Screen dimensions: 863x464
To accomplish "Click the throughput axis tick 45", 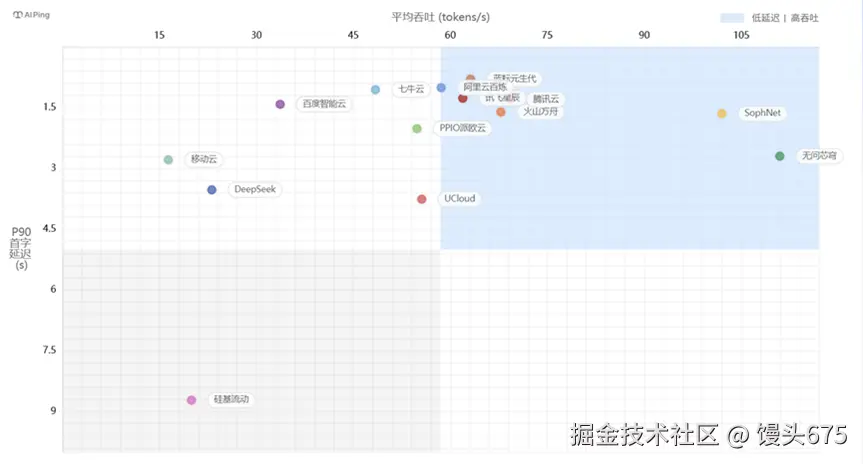I will tap(353, 35).
